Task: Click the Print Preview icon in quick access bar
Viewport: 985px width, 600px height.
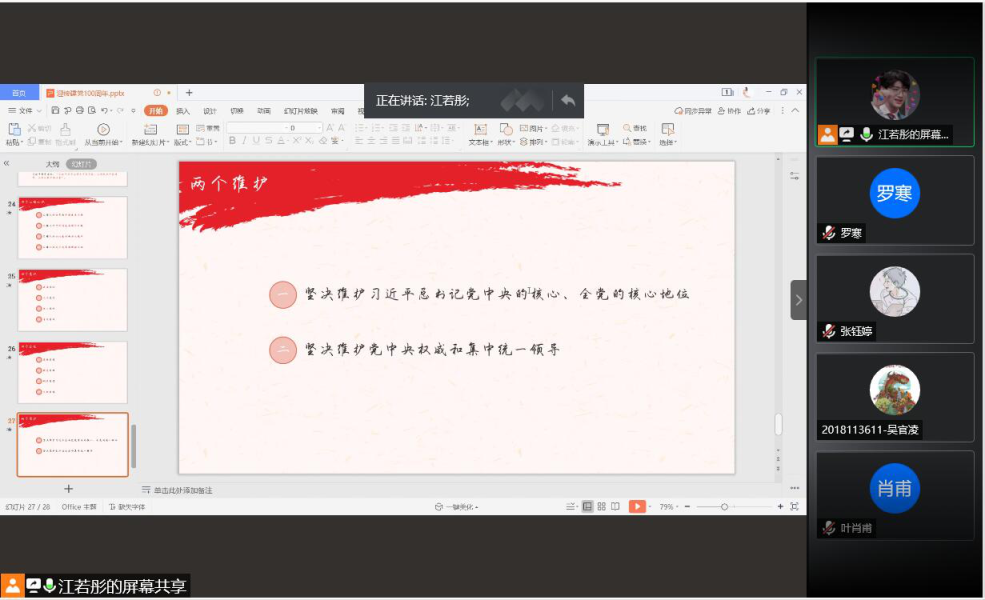Action: tap(92, 111)
